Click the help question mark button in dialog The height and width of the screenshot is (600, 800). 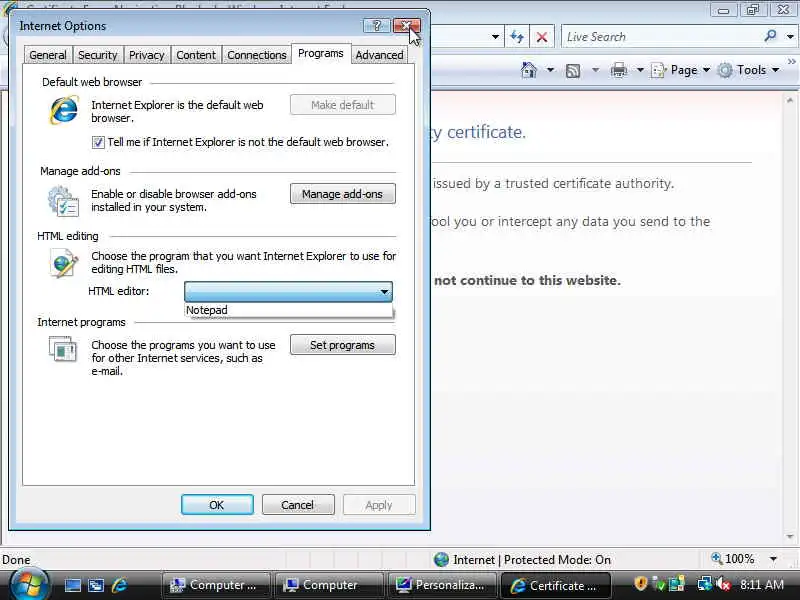pyautogui.click(x=377, y=26)
